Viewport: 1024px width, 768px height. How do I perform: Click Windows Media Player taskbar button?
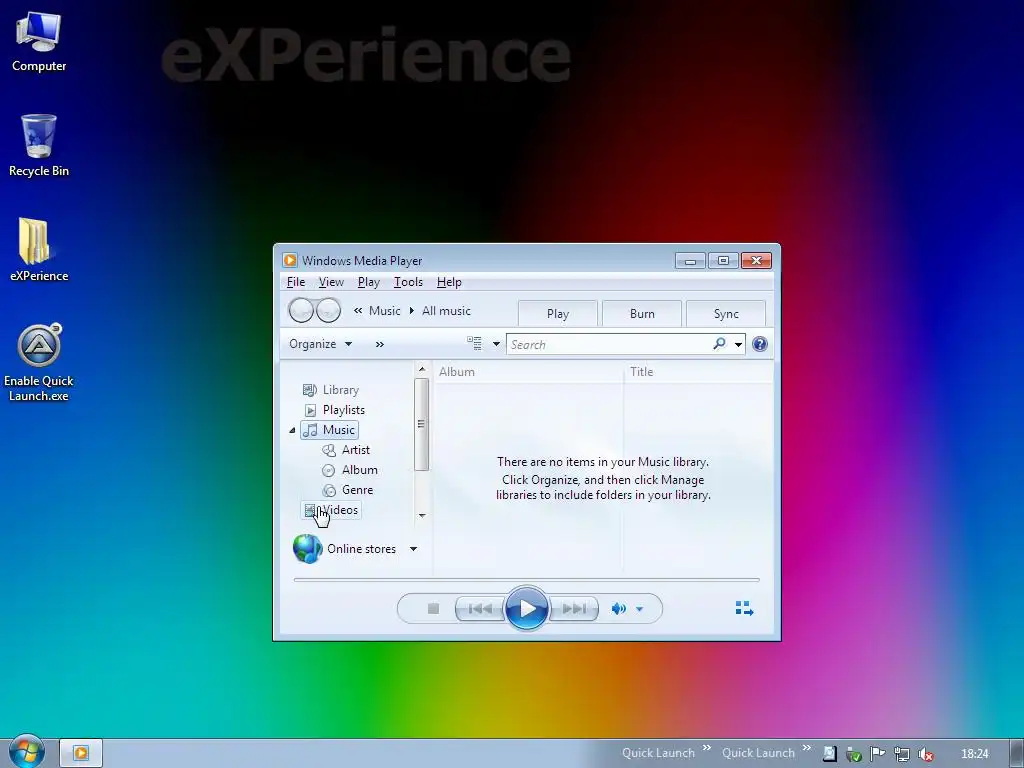[x=81, y=753]
